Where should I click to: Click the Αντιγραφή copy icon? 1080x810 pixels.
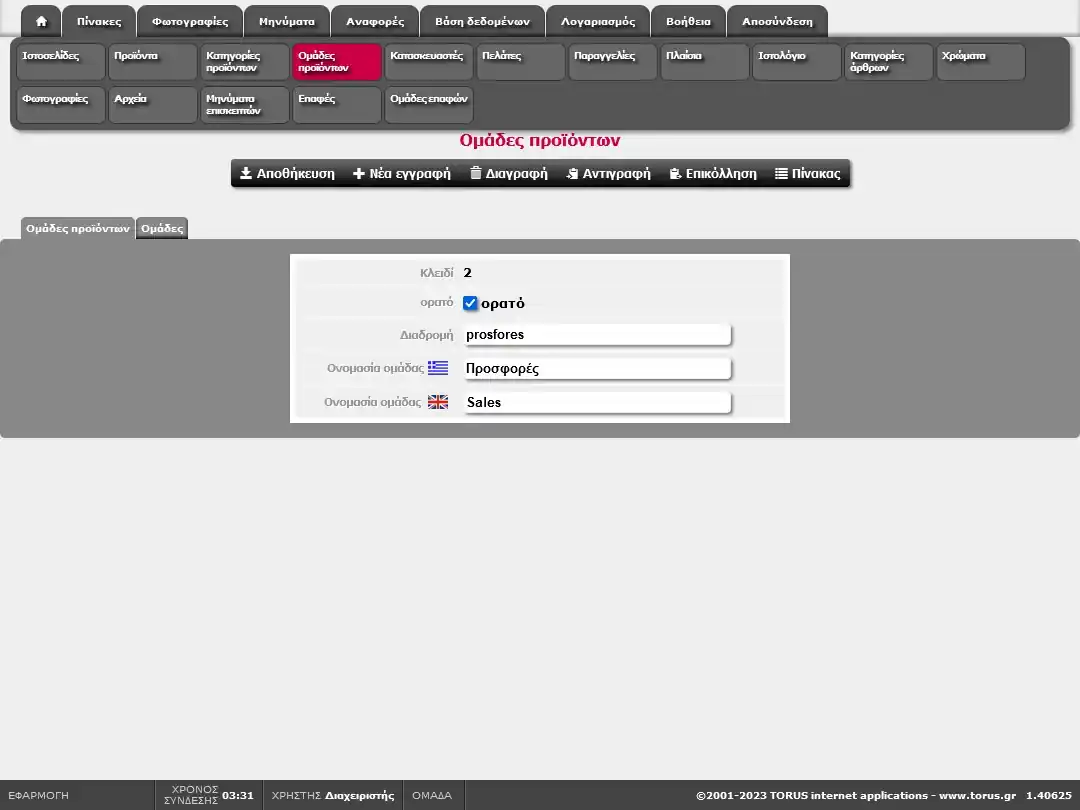[x=573, y=174]
